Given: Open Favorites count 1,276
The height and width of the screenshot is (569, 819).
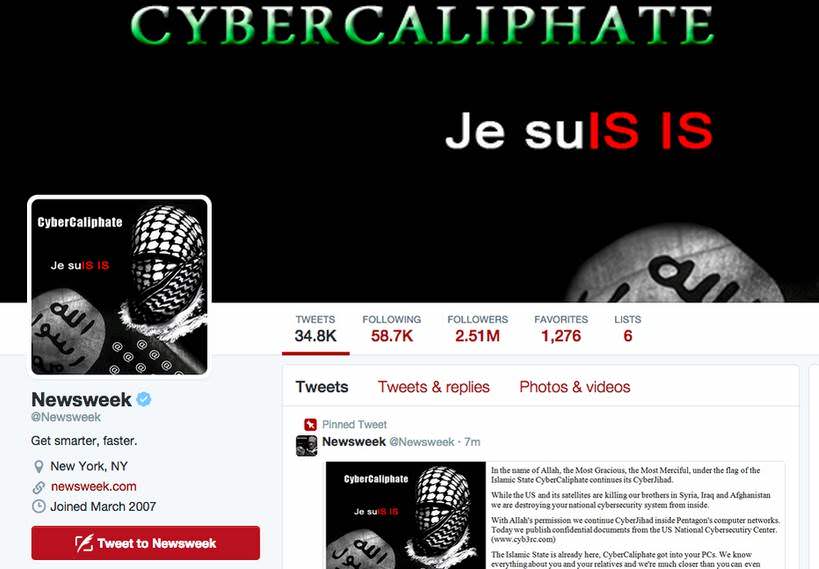Looking at the screenshot, I should [x=561, y=329].
